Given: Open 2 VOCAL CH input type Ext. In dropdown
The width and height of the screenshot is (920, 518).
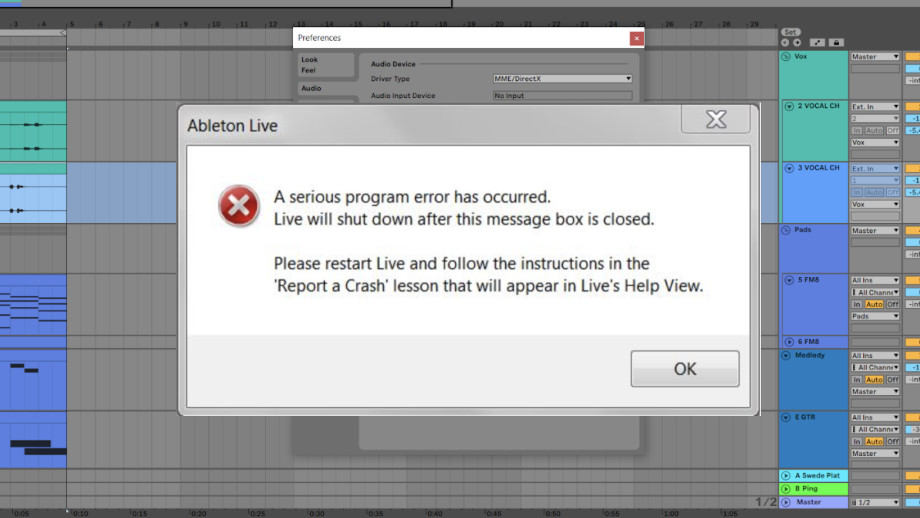Looking at the screenshot, I should [875, 107].
